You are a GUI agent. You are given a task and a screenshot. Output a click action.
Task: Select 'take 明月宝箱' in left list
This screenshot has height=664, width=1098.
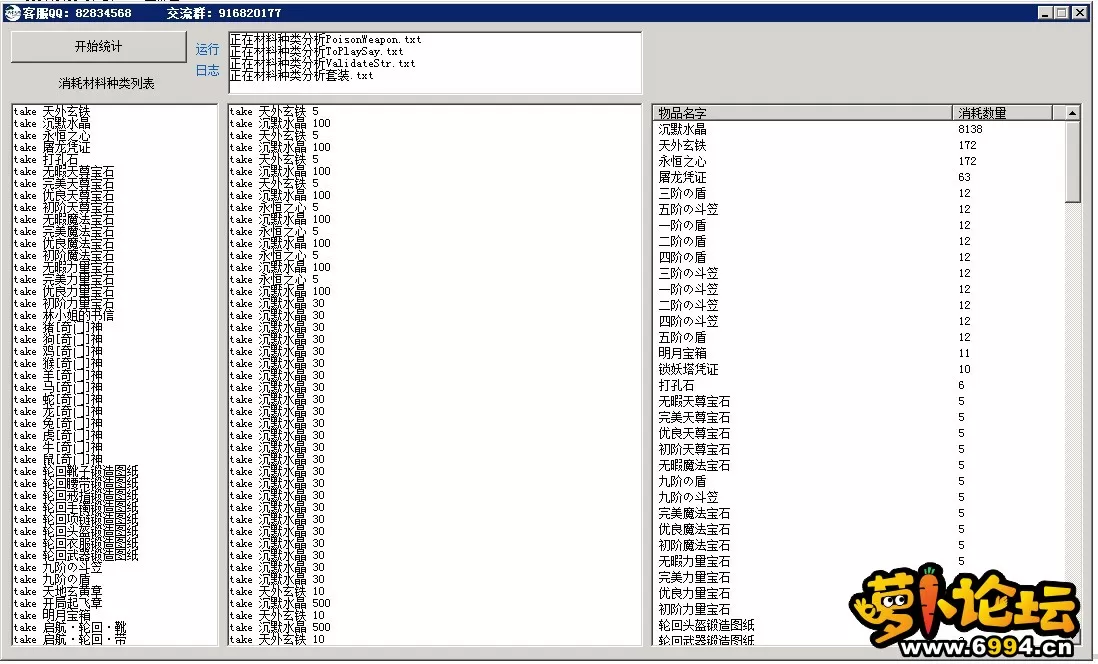click(x=52, y=616)
